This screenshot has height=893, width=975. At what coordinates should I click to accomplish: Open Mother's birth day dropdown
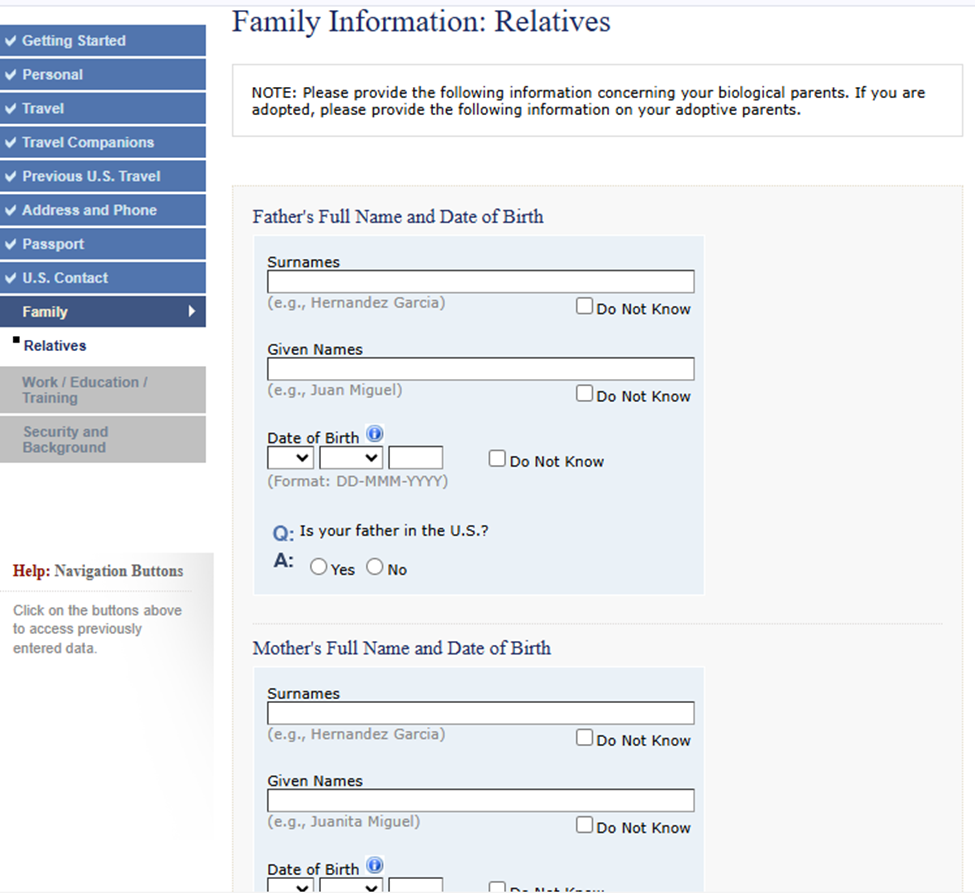[290, 886]
